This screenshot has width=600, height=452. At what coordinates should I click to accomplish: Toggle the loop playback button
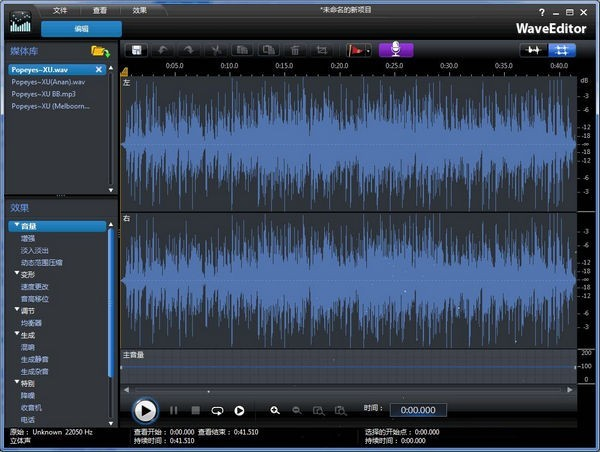point(217,410)
